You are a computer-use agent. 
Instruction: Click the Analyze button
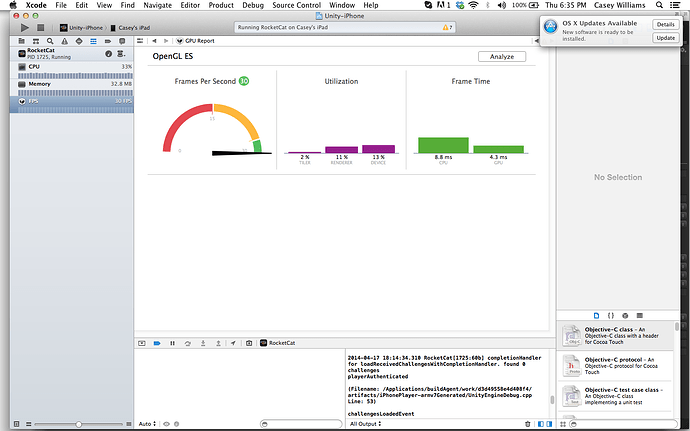pyautogui.click(x=502, y=56)
